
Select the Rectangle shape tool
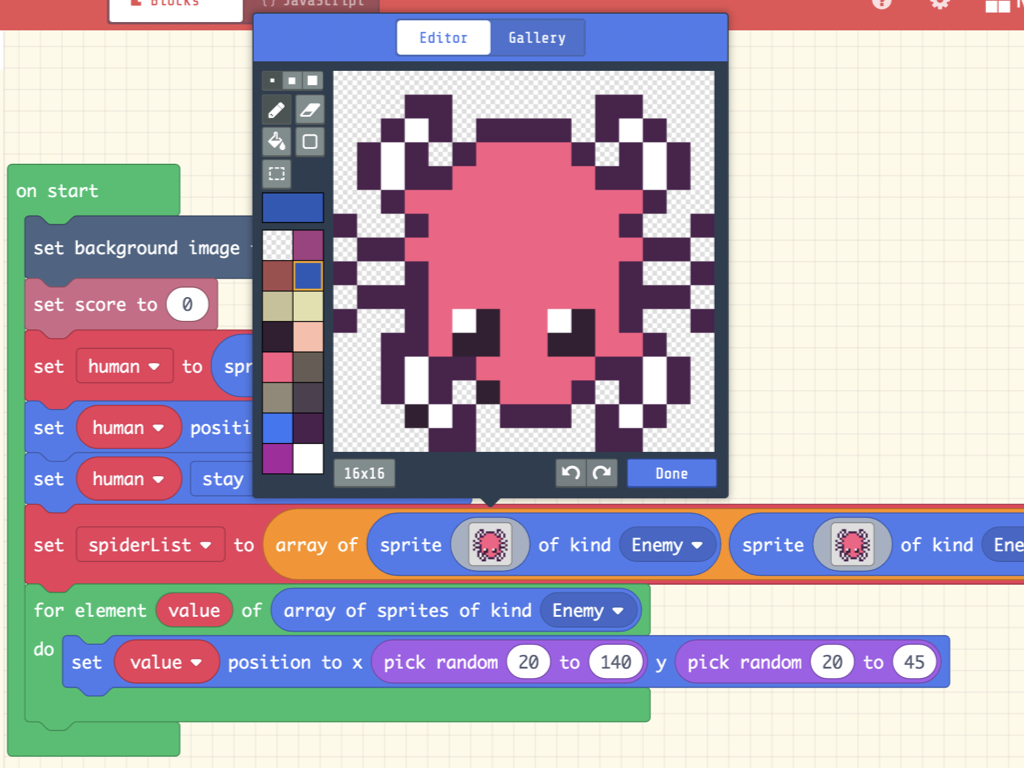coord(310,141)
